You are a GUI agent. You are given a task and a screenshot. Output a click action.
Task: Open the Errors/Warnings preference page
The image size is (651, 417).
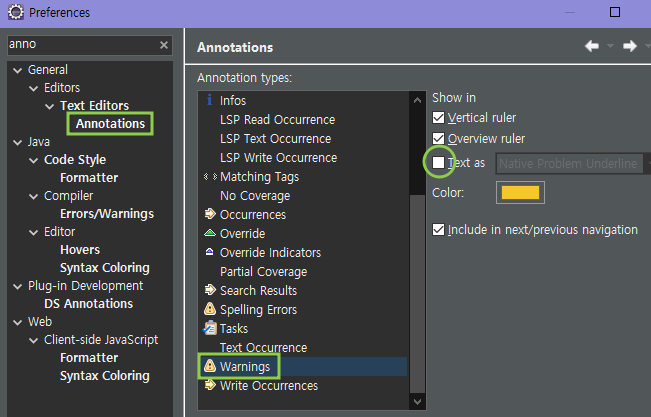click(106, 214)
